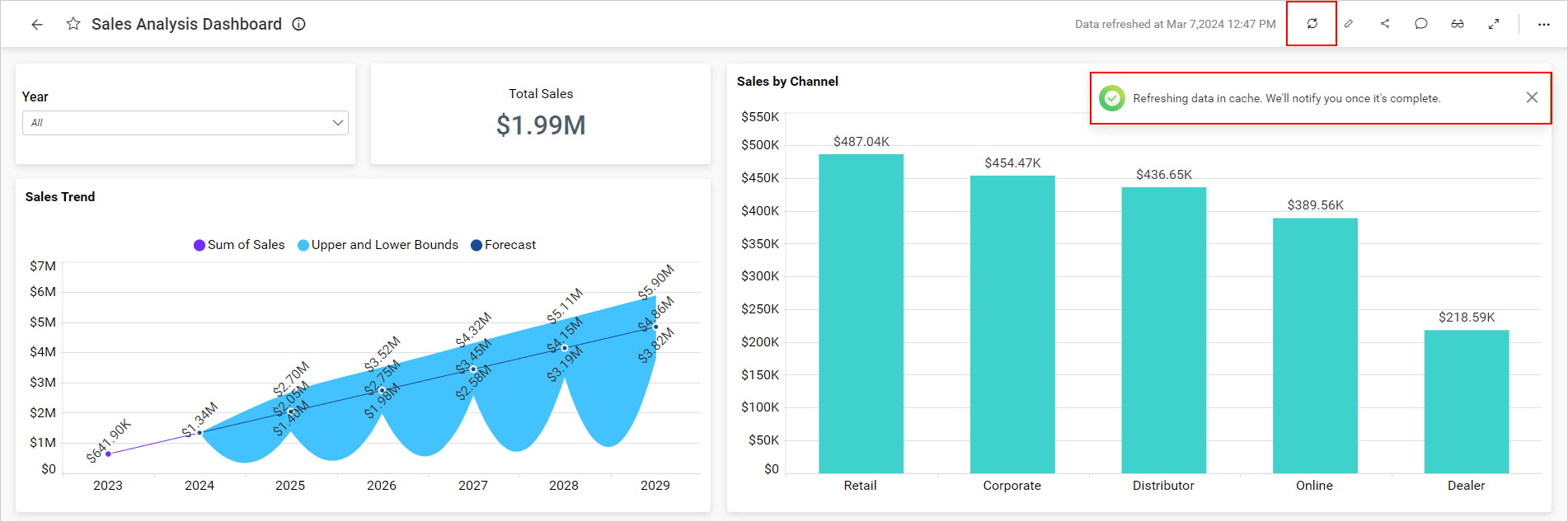Go back using the left arrow
This screenshot has height=522, width=1568.
click(x=37, y=25)
